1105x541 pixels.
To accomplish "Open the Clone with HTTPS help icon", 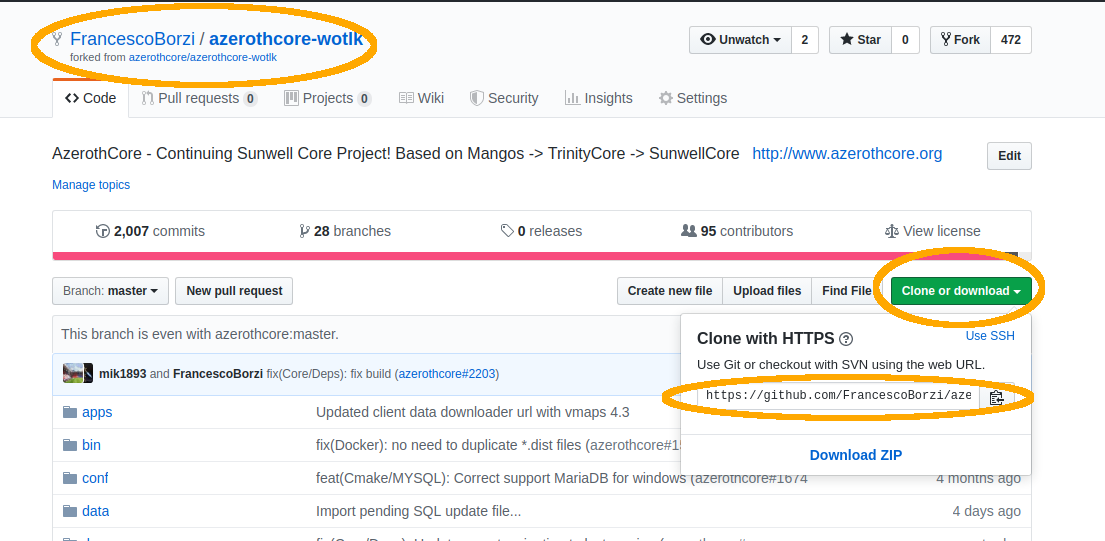I will [846, 340].
